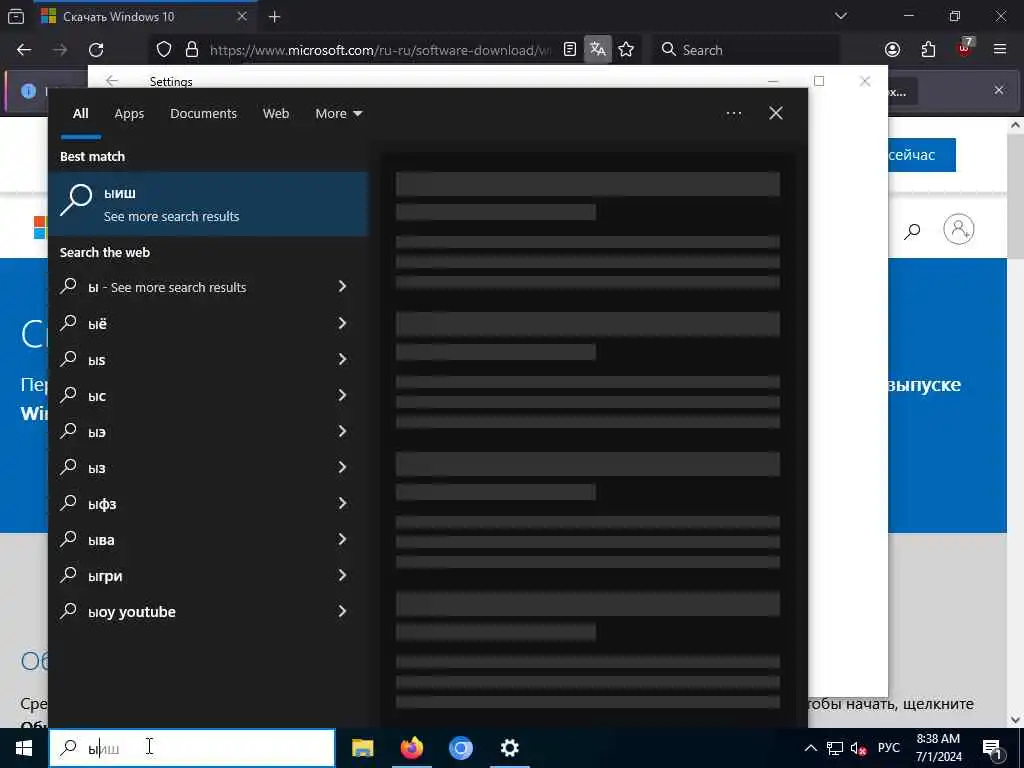
Task: Open the notification center icon
Action: click(992, 748)
